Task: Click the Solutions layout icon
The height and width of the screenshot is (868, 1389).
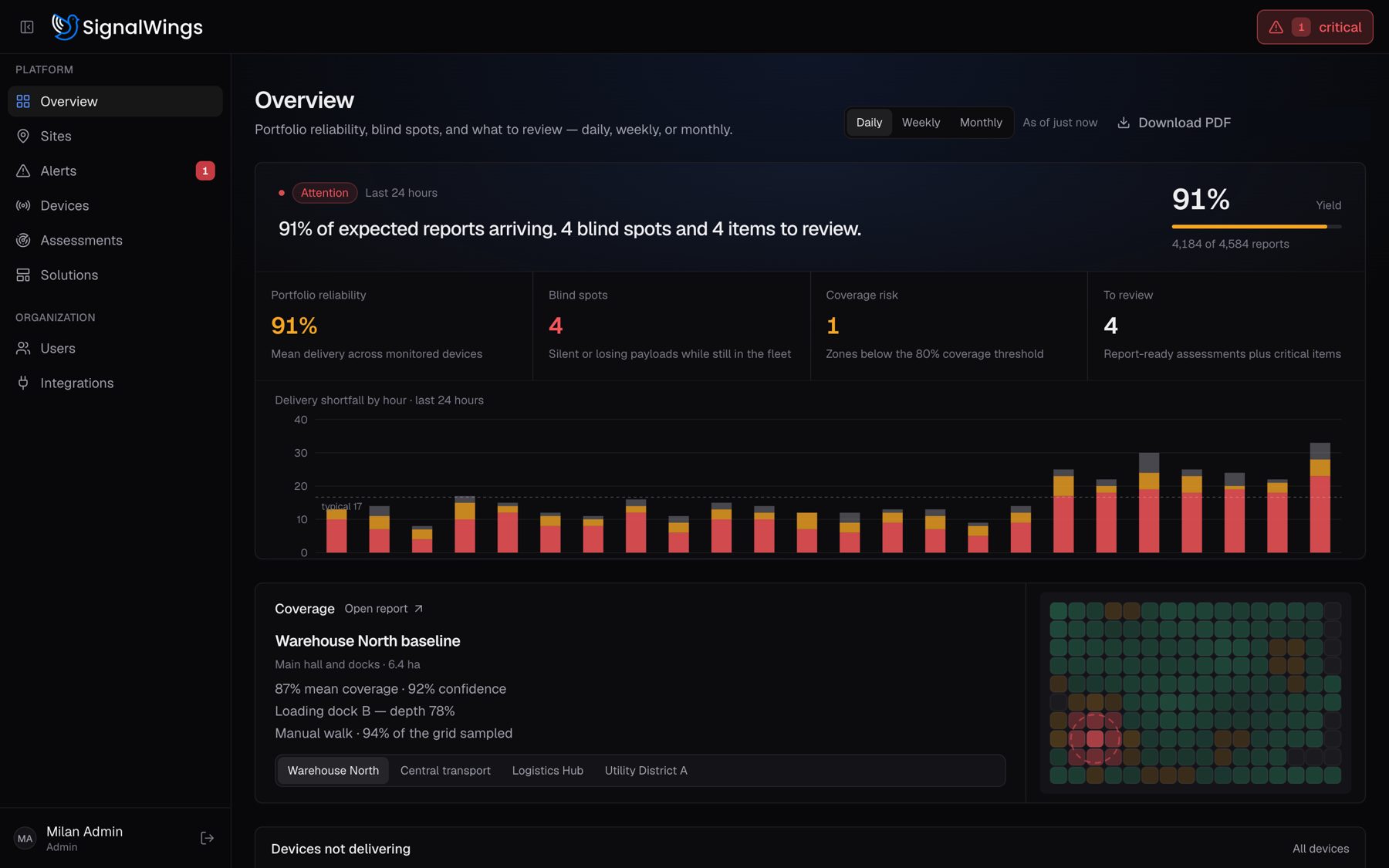Action: [23, 275]
